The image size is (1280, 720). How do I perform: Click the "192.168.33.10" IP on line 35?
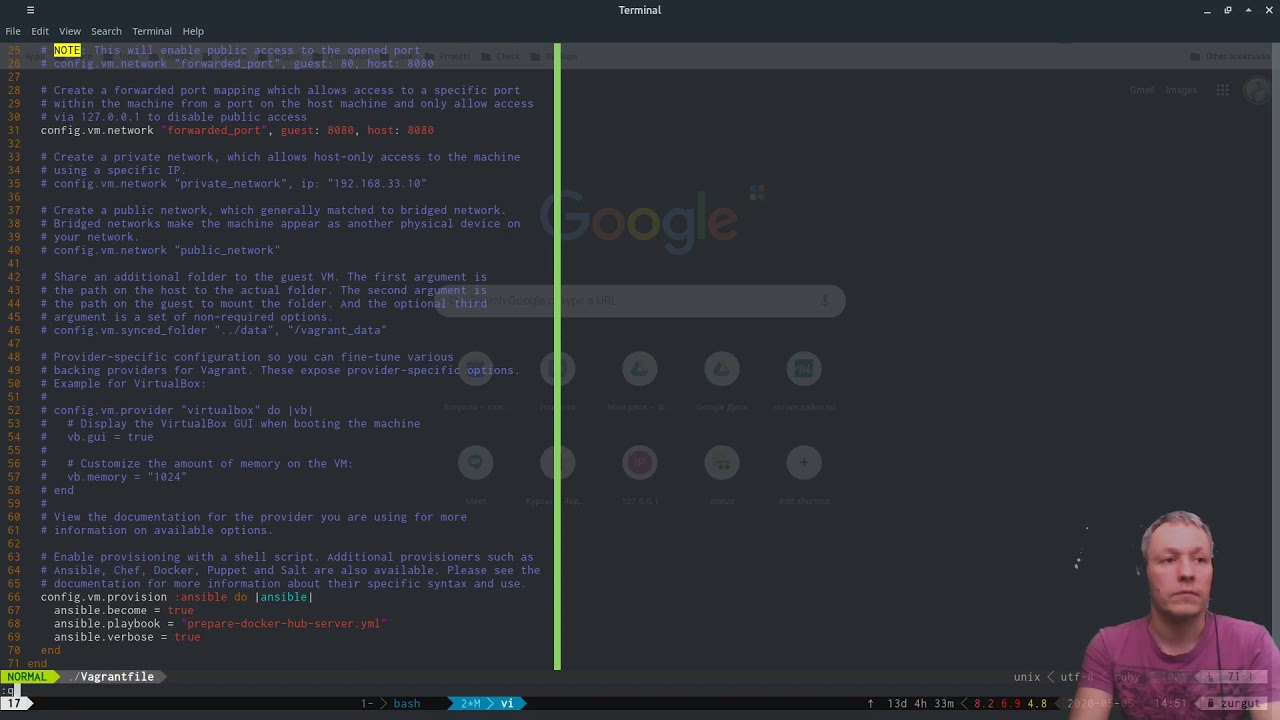[x=377, y=184]
